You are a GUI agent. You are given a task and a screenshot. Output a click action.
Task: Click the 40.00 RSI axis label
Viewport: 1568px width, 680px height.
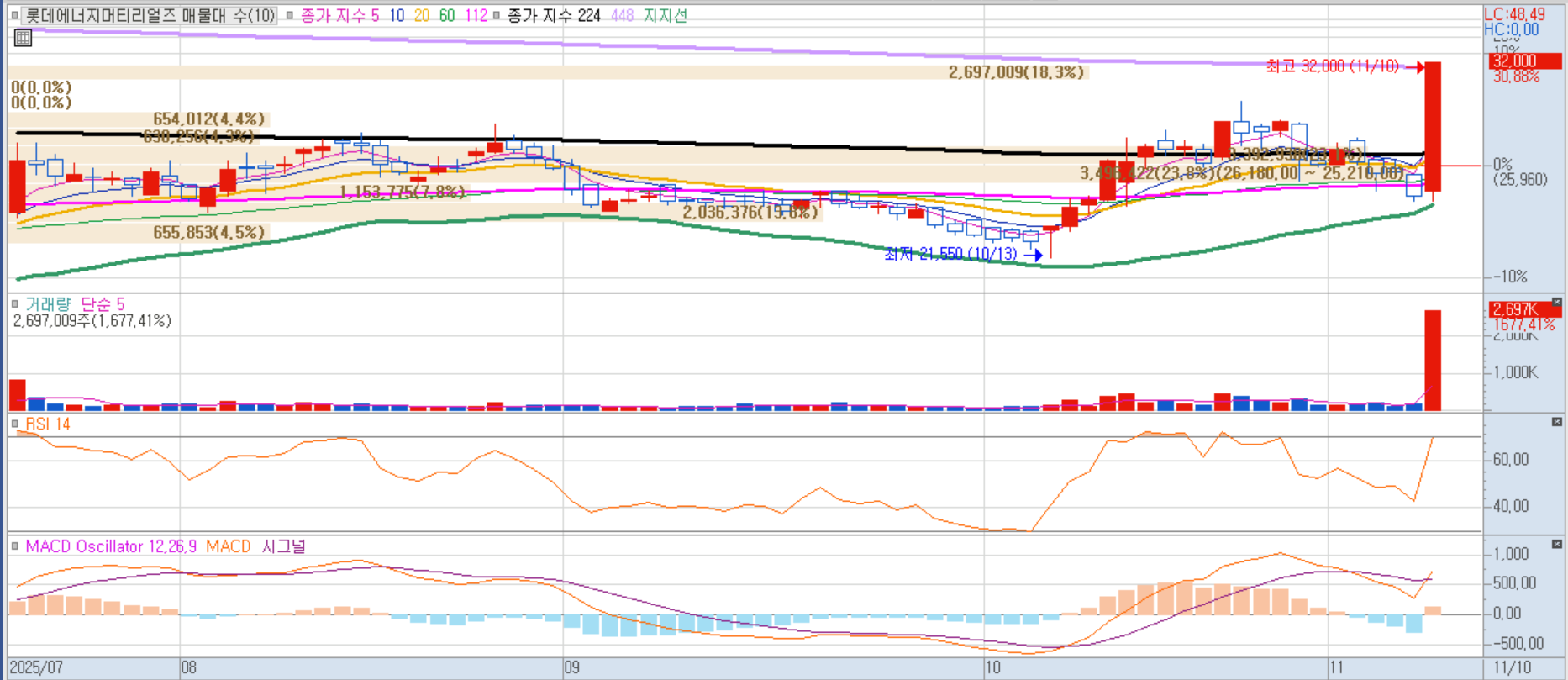1511,506
